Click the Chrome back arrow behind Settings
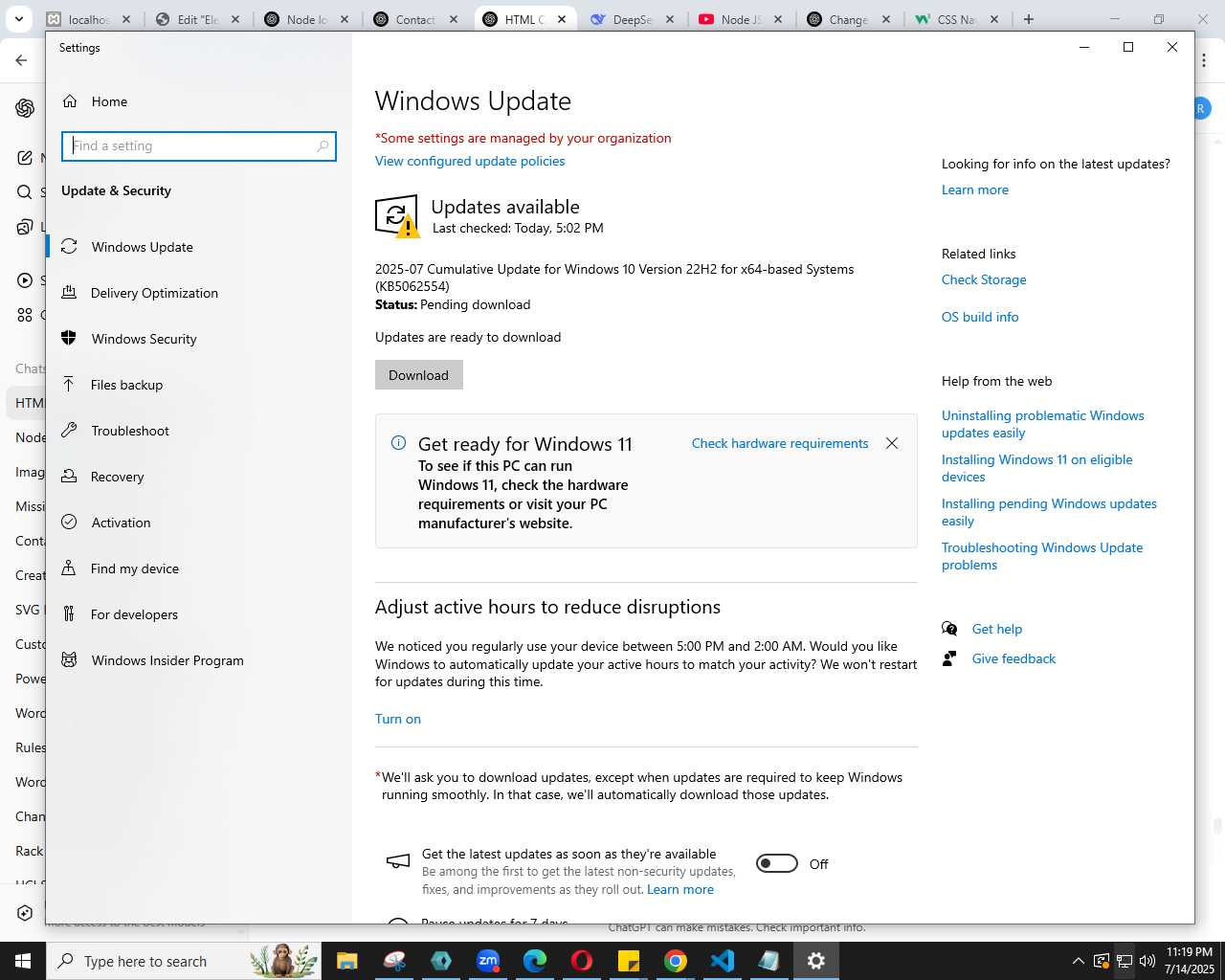 click(x=21, y=60)
